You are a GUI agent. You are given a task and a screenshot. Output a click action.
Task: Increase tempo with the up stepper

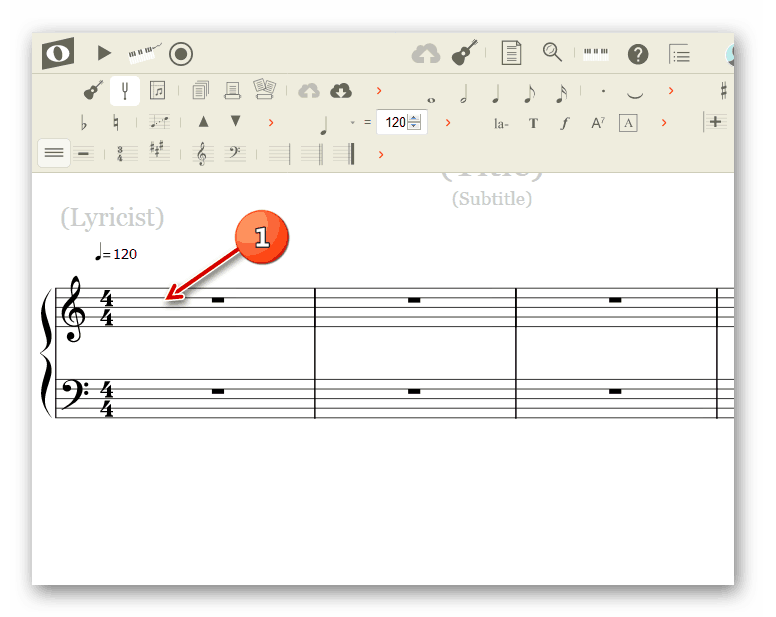tap(414, 118)
